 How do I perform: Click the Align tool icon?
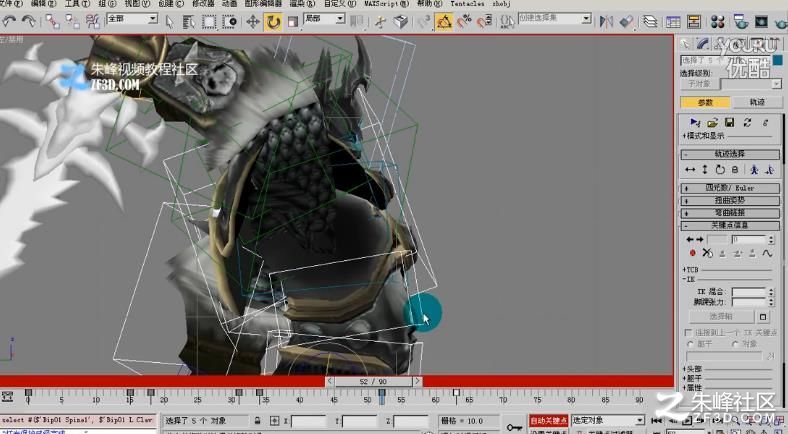tap(626, 22)
